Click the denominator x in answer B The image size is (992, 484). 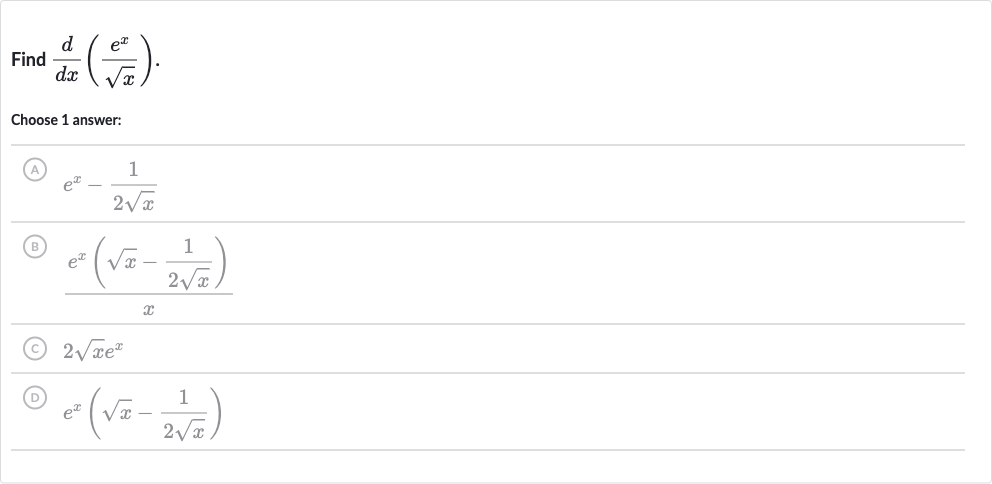click(149, 310)
